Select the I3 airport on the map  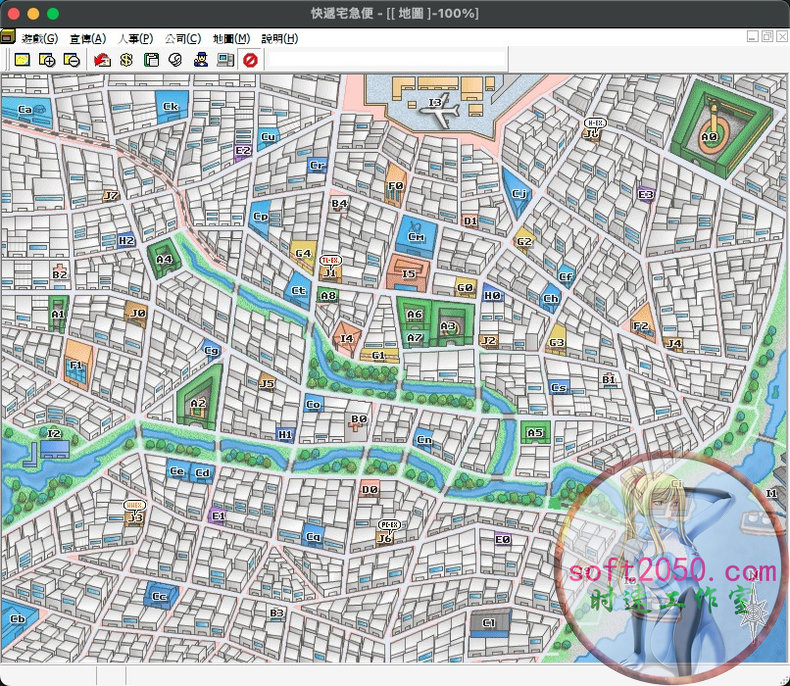[437, 104]
